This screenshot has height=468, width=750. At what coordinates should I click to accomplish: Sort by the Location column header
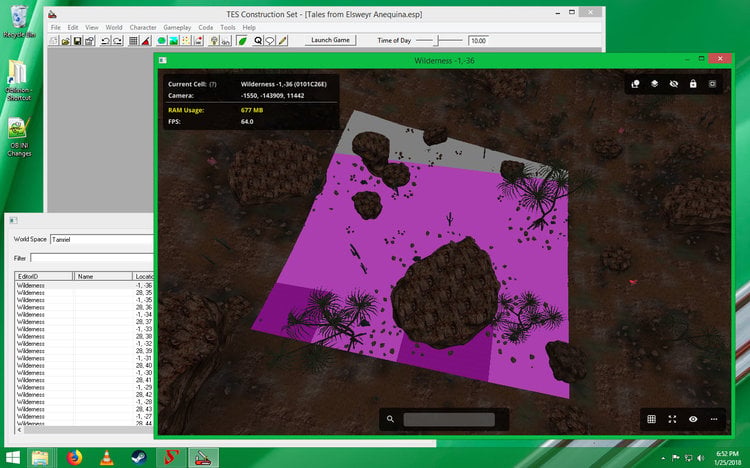[x=143, y=276]
